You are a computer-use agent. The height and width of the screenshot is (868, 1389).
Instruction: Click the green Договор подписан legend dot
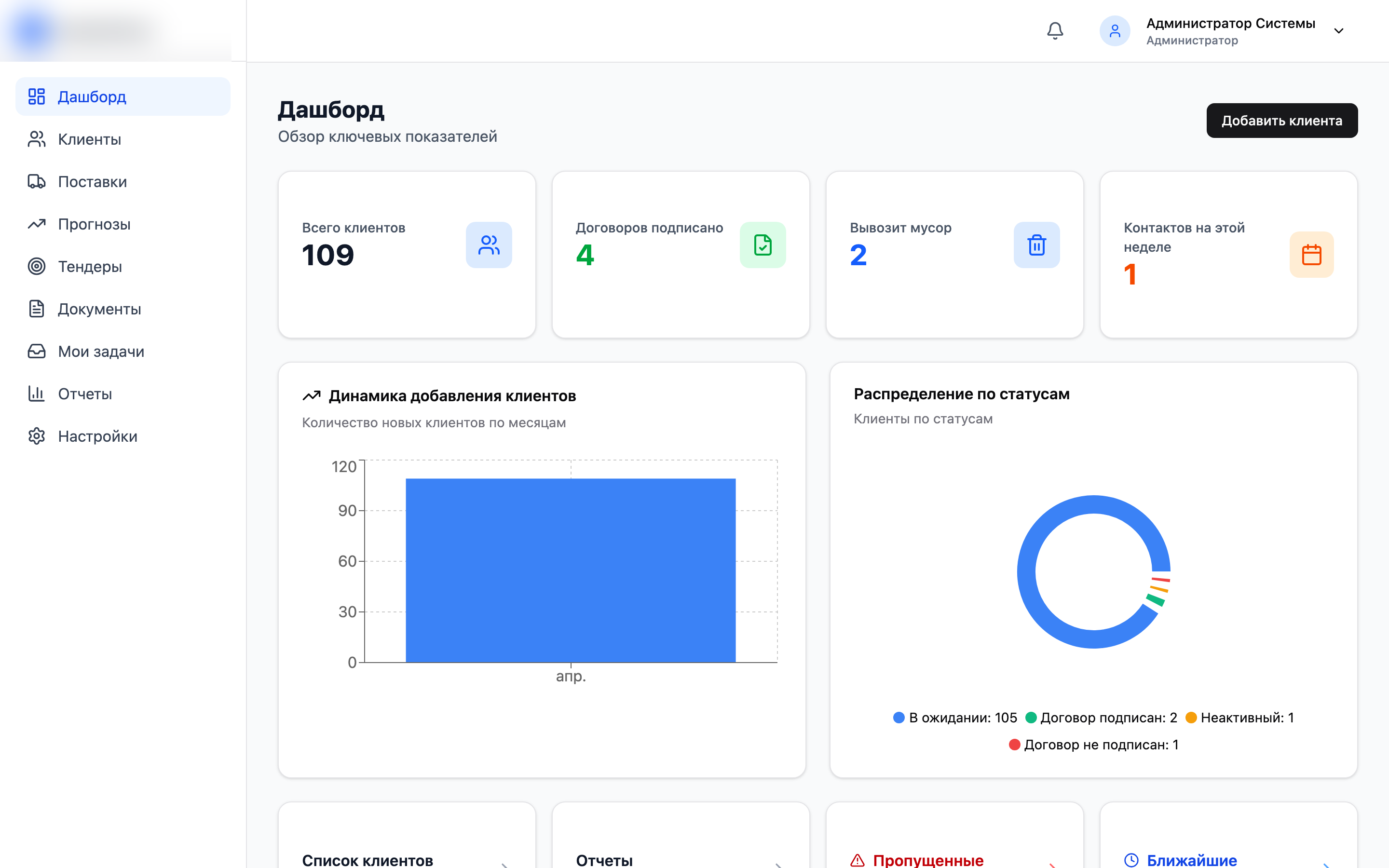tap(1031, 718)
